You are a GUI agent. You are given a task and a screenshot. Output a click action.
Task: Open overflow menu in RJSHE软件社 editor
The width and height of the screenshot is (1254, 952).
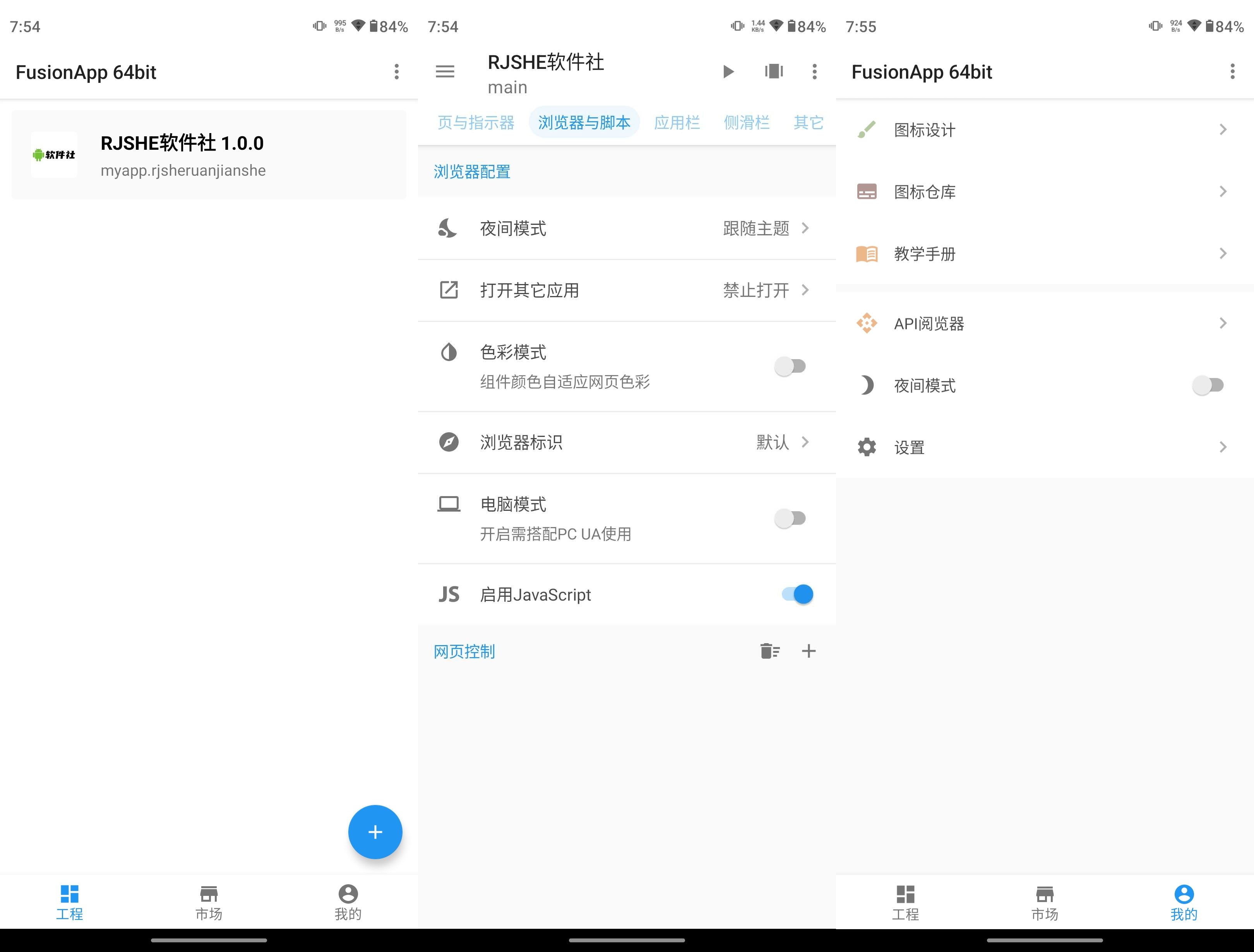point(815,72)
